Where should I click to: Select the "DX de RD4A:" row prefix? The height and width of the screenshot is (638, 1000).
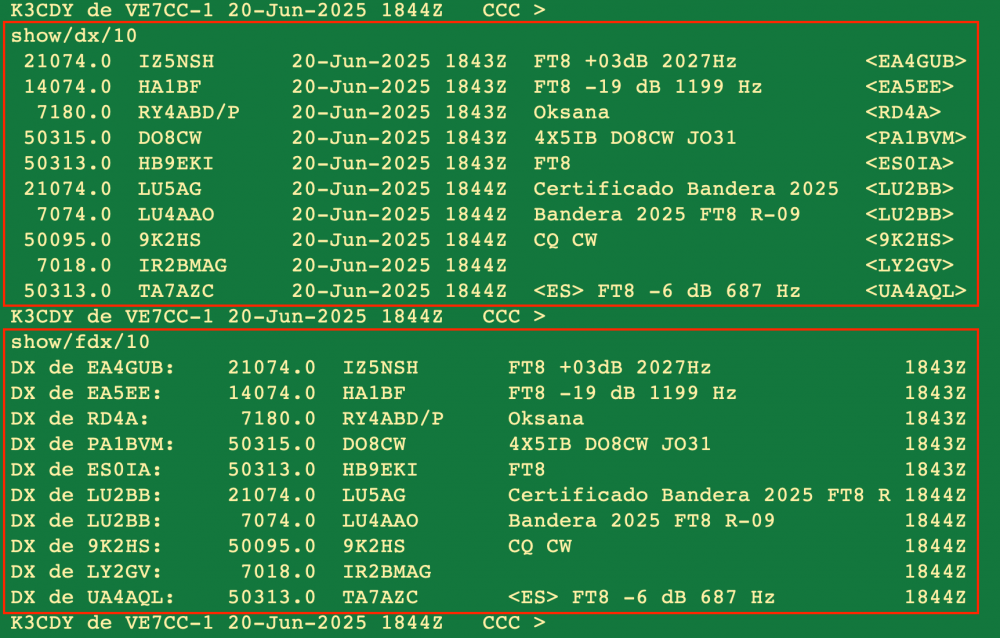point(80,419)
